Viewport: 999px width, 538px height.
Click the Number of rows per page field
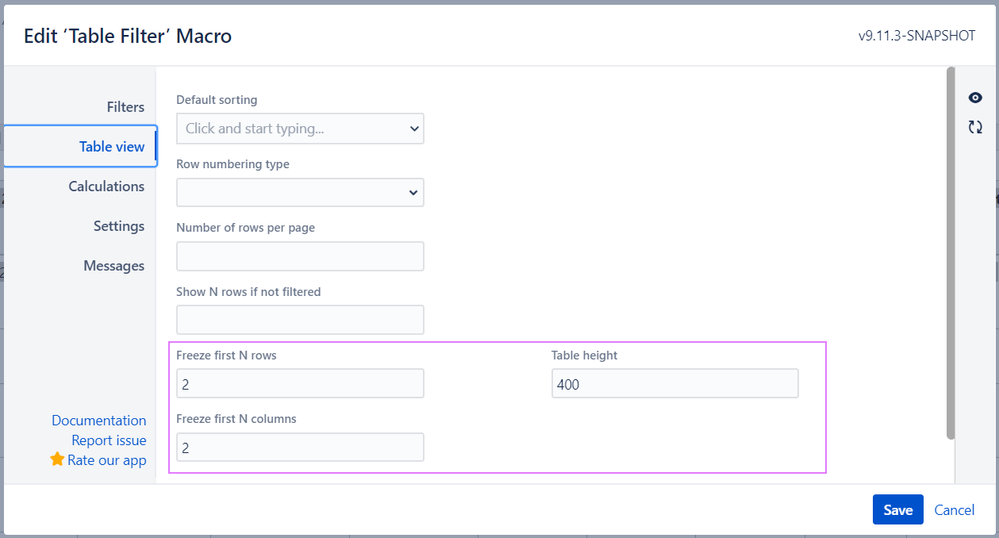tap(300, 256)
